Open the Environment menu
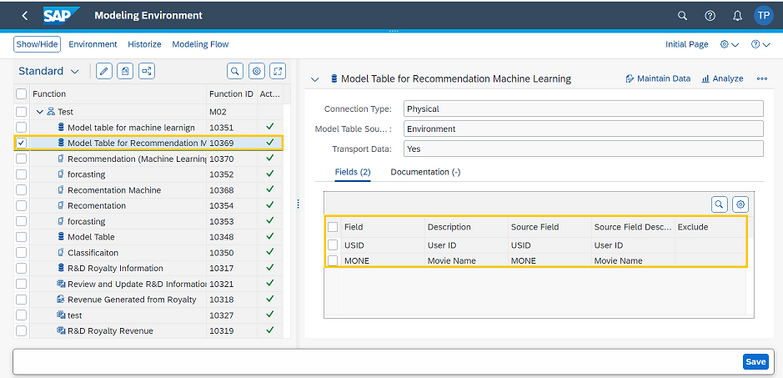The width and height of the screenshot is (783, 378). (x=93, y=44)
